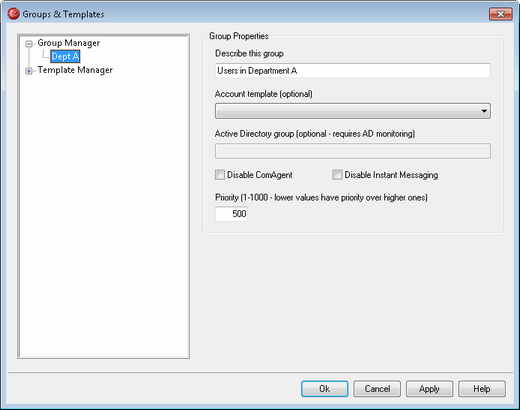The width and height of the screenshot is (520, 410).
Task: Click the Account template dropdown arrow
Action: tap(484, 111)
